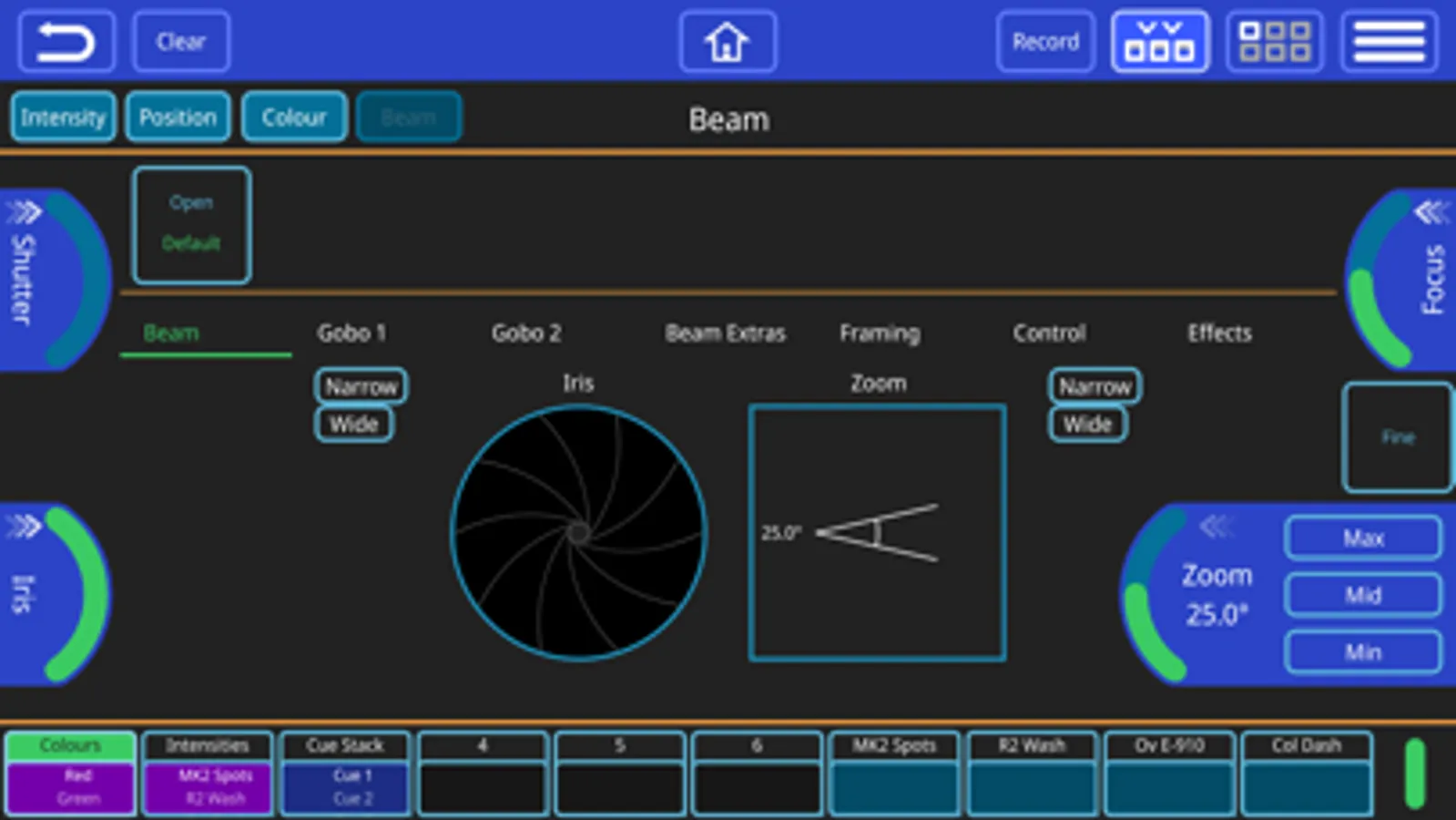
Task: Click the zoom angle preview box
Action: tap(878, 532)
